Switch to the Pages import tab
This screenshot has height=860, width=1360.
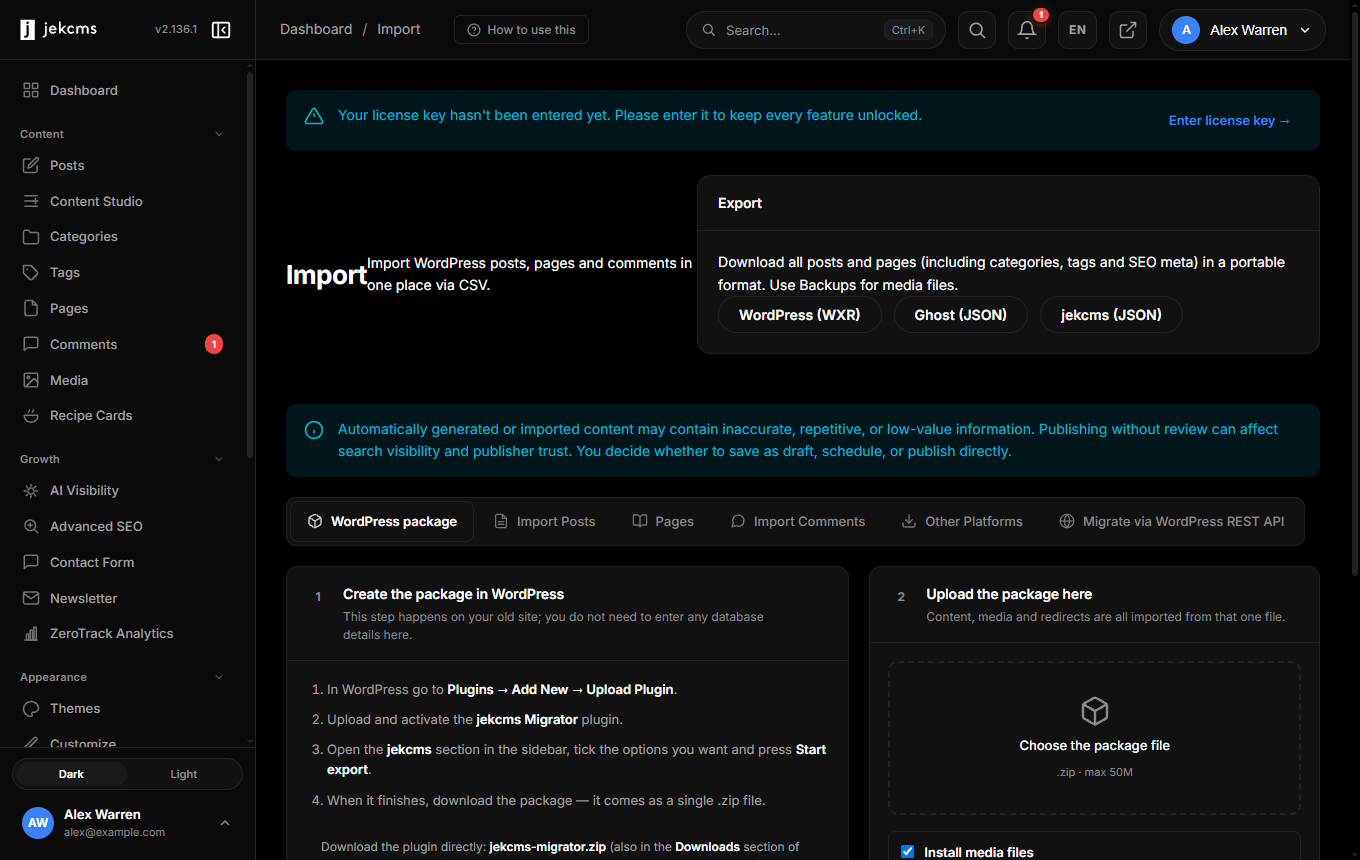pyautogui.click(x=663, y=521)
